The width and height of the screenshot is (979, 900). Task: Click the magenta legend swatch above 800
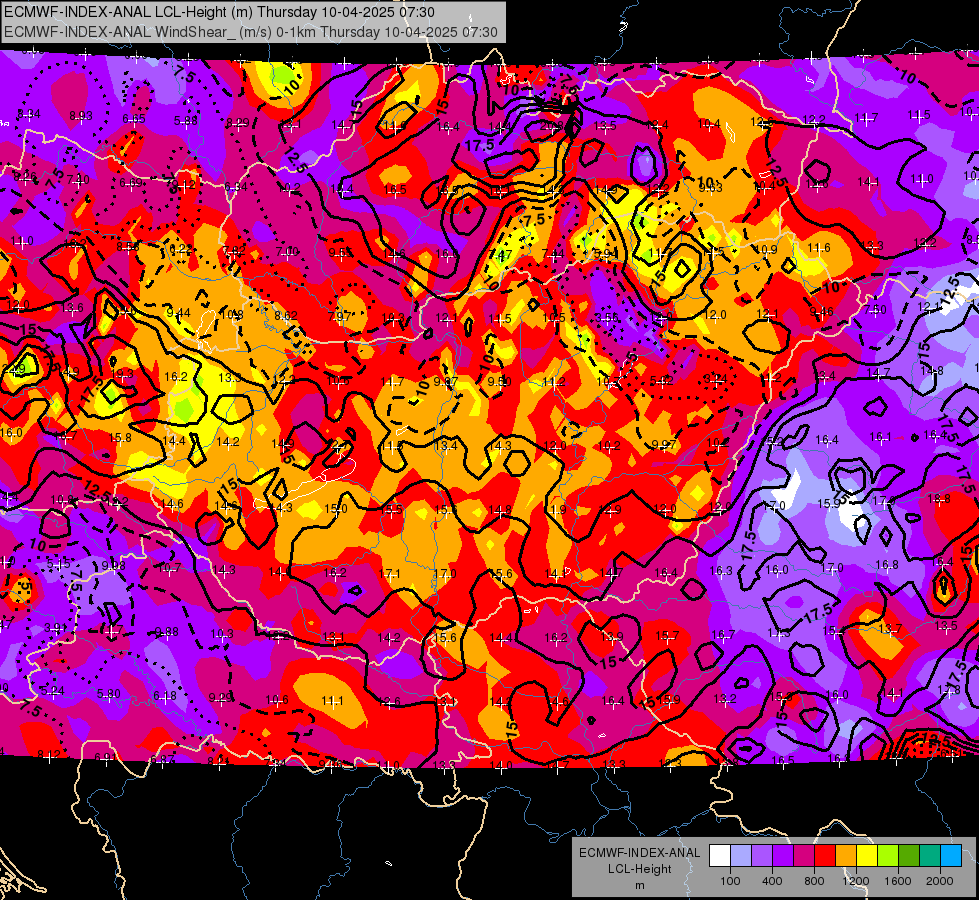pyautogui.click(x=804, y=856)
